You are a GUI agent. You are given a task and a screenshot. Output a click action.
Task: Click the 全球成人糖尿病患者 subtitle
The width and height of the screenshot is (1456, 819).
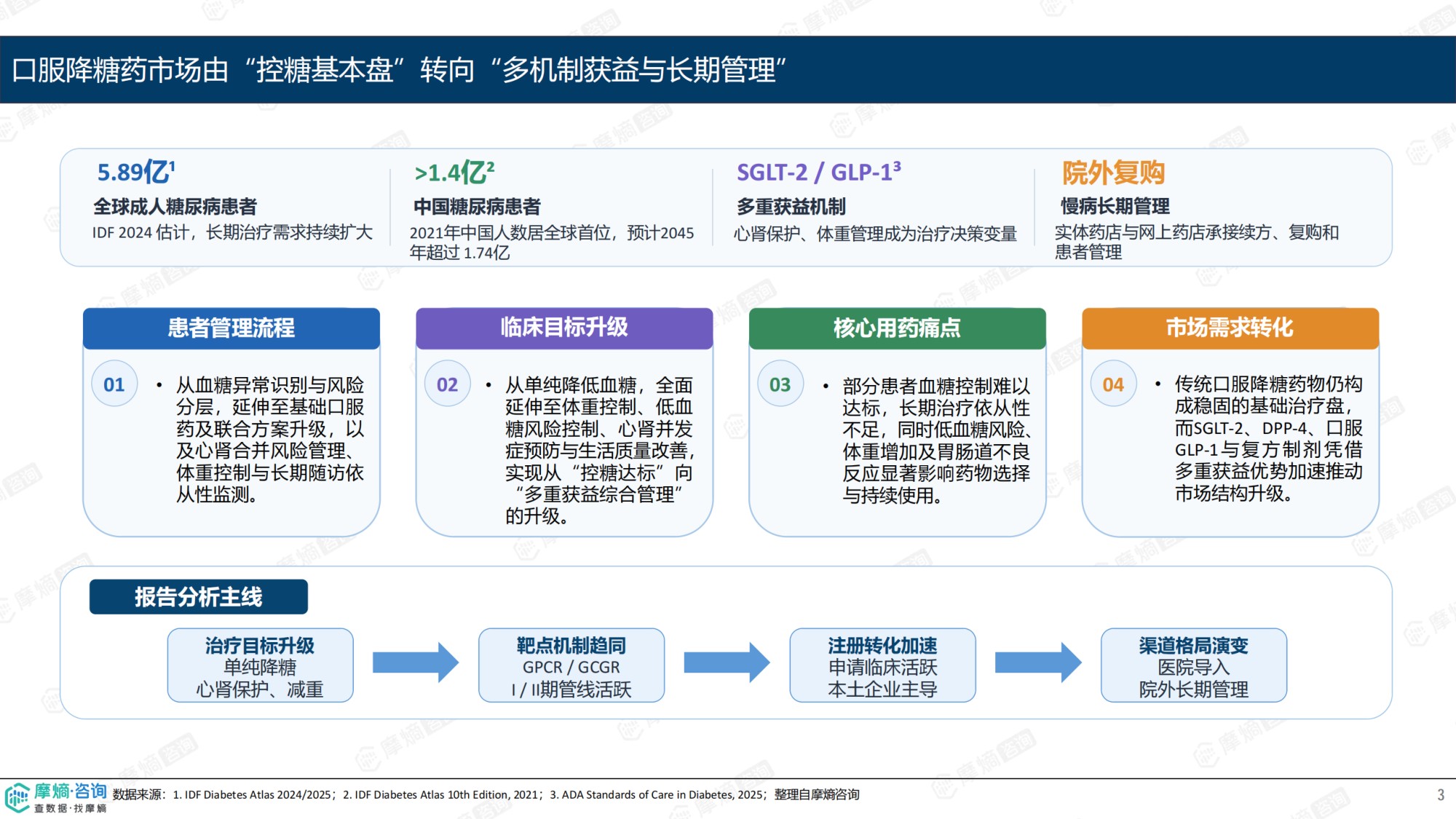[175, 207]
